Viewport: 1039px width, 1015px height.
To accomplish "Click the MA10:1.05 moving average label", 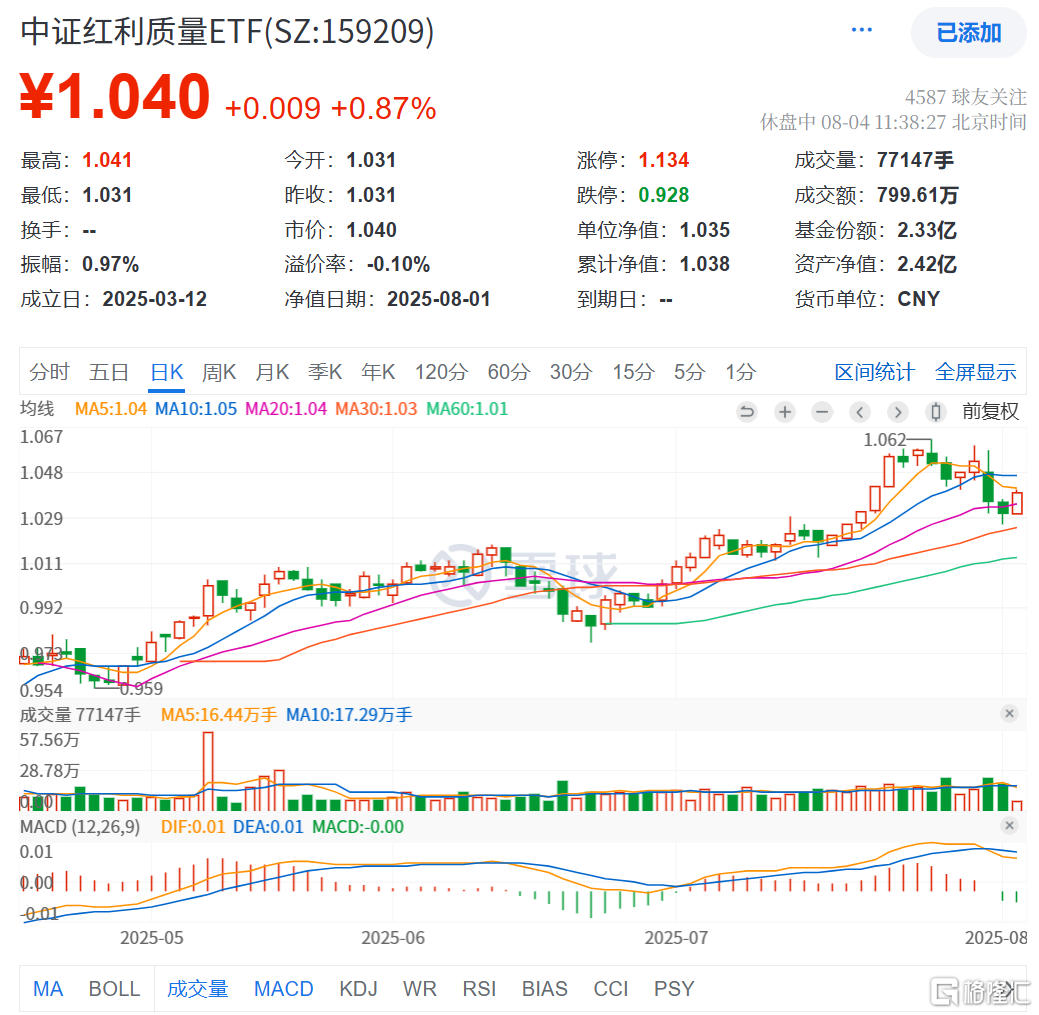I will pyautogui.click(x=195, y=409).
